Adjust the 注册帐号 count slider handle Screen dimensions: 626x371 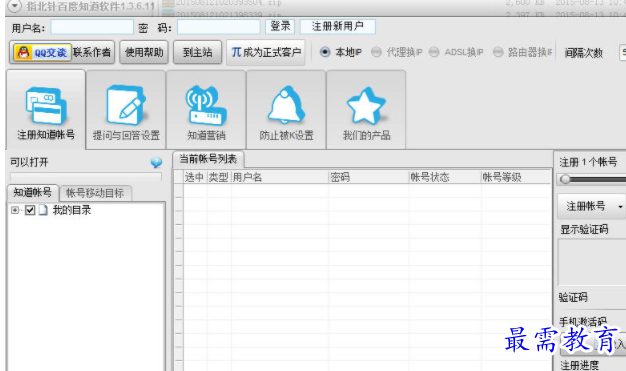click(565, 179)
